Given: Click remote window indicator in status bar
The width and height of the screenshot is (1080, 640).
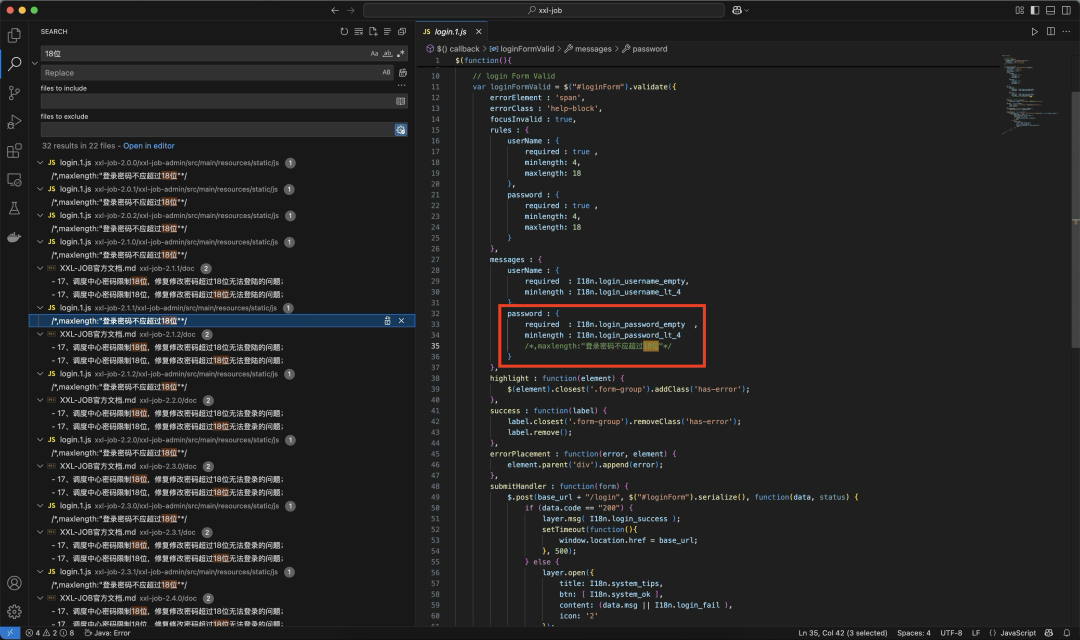Looking at the screenshot, I should 10,633.
